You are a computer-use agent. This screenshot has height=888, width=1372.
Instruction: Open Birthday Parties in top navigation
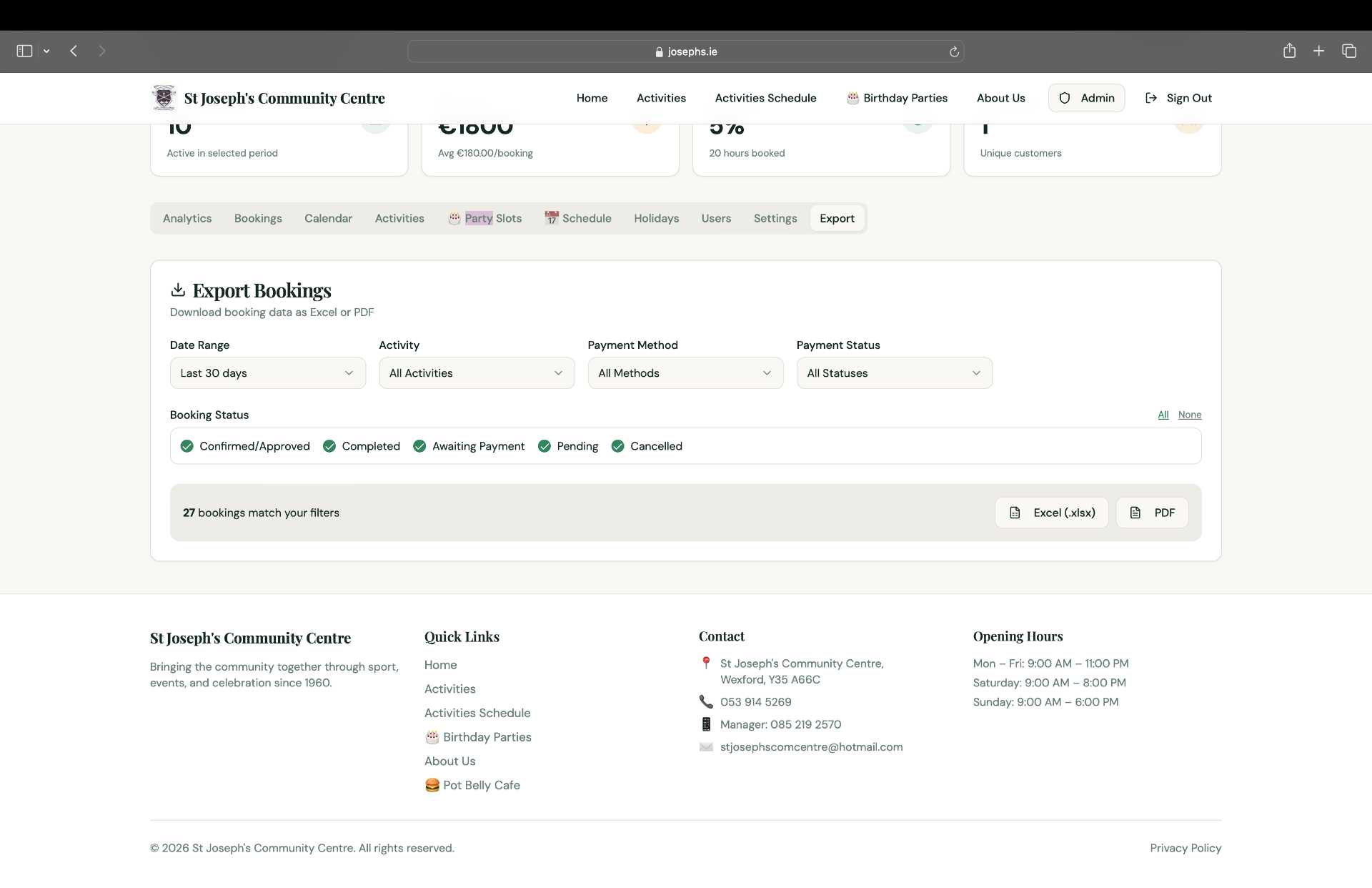point(897,98)
